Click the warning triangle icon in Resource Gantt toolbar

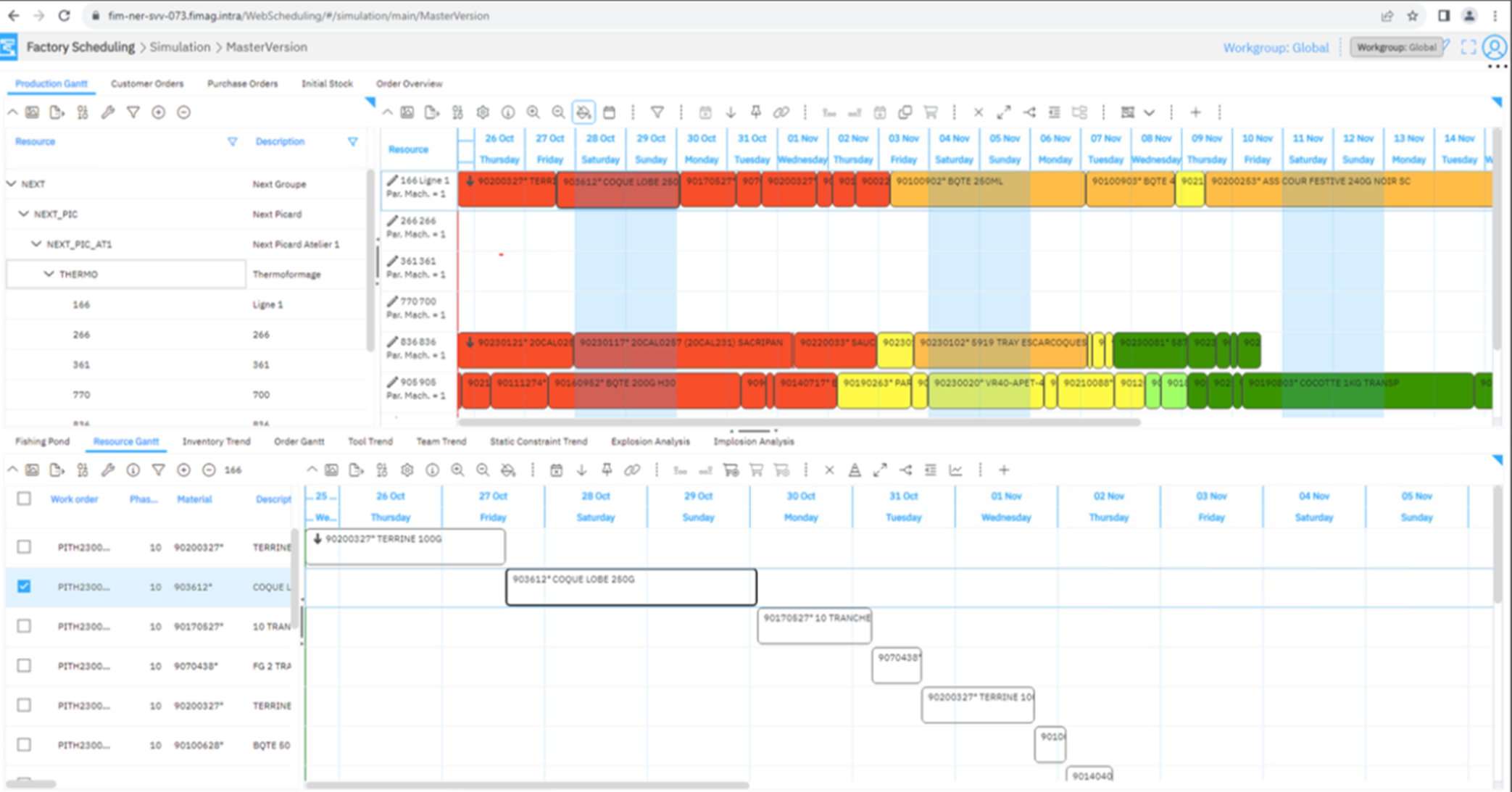[855, 470]
